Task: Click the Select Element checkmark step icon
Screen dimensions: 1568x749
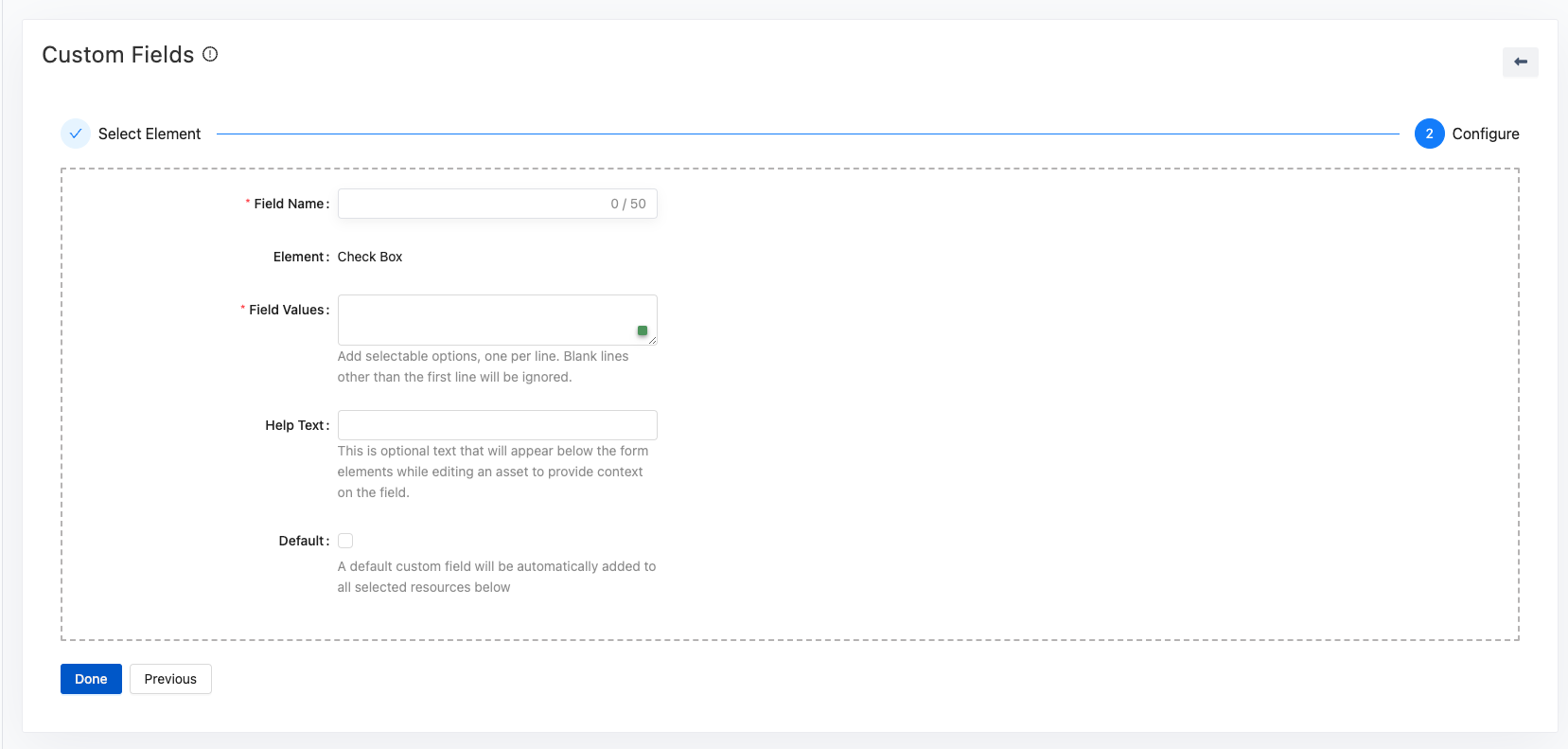Action: 76,134
